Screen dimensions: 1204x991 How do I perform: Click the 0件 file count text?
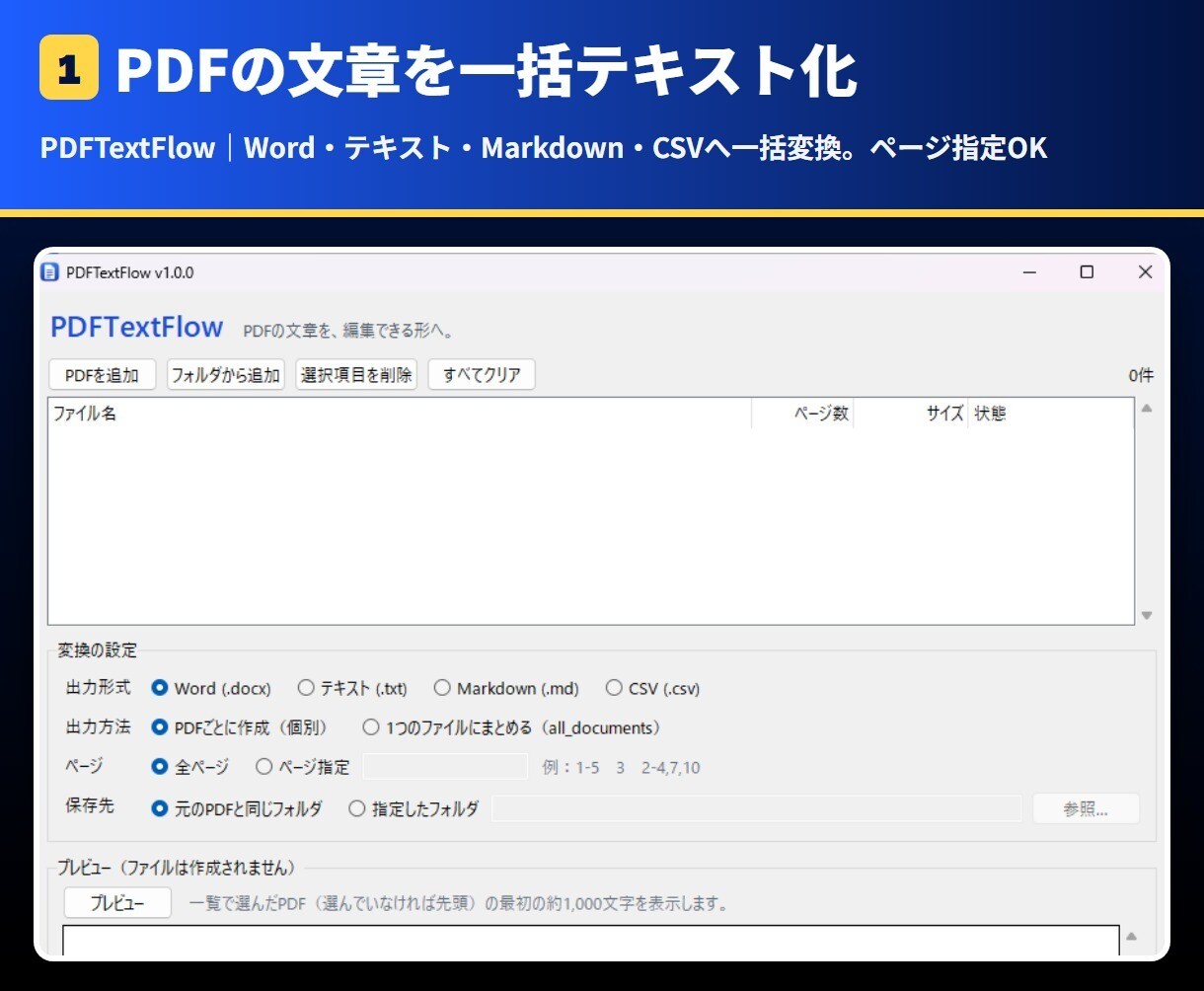pos(1141,375)
